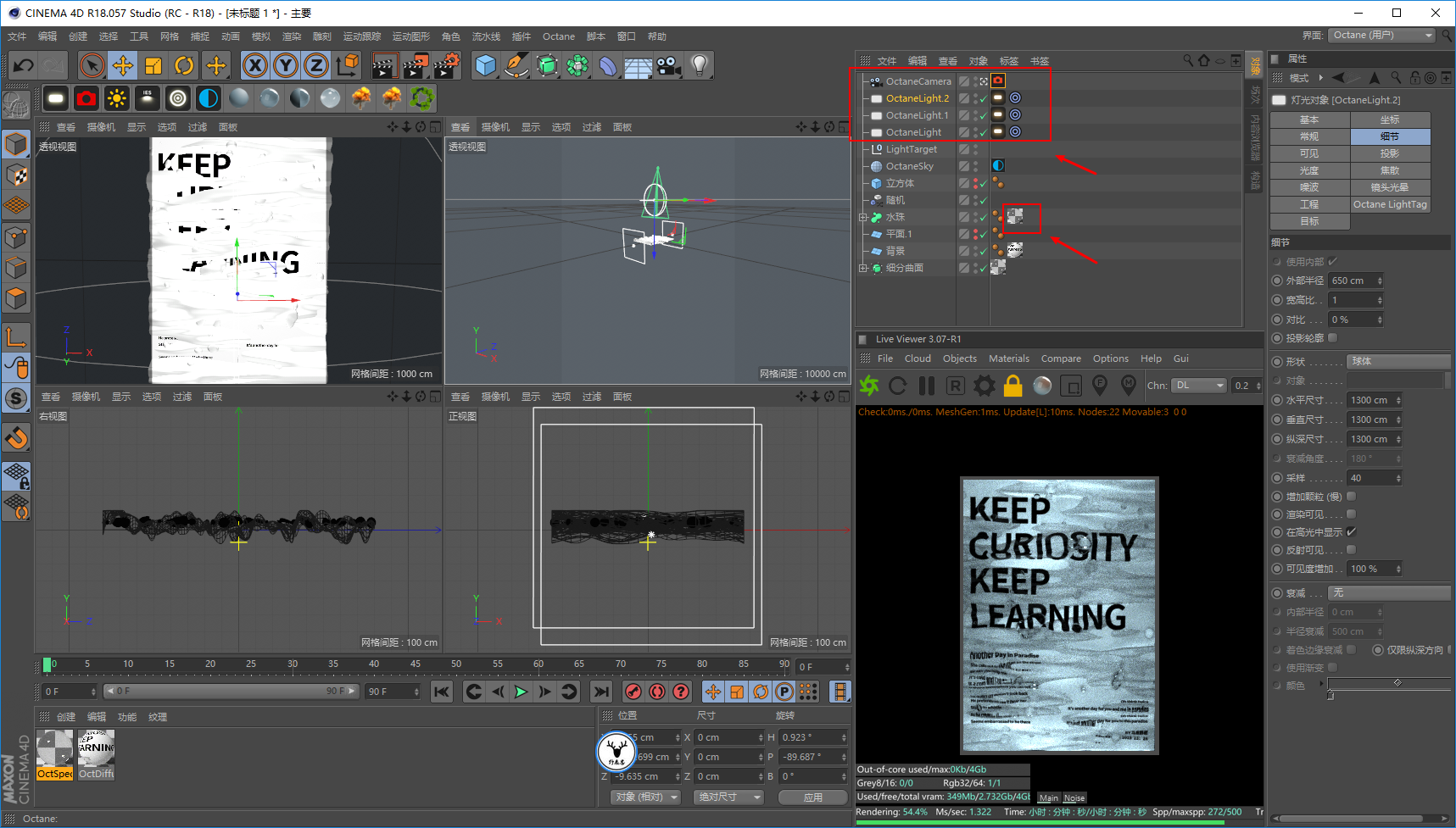Click the spline Pen tool icon
Viewport: 1456px width, 828px height.
point(516,65)
